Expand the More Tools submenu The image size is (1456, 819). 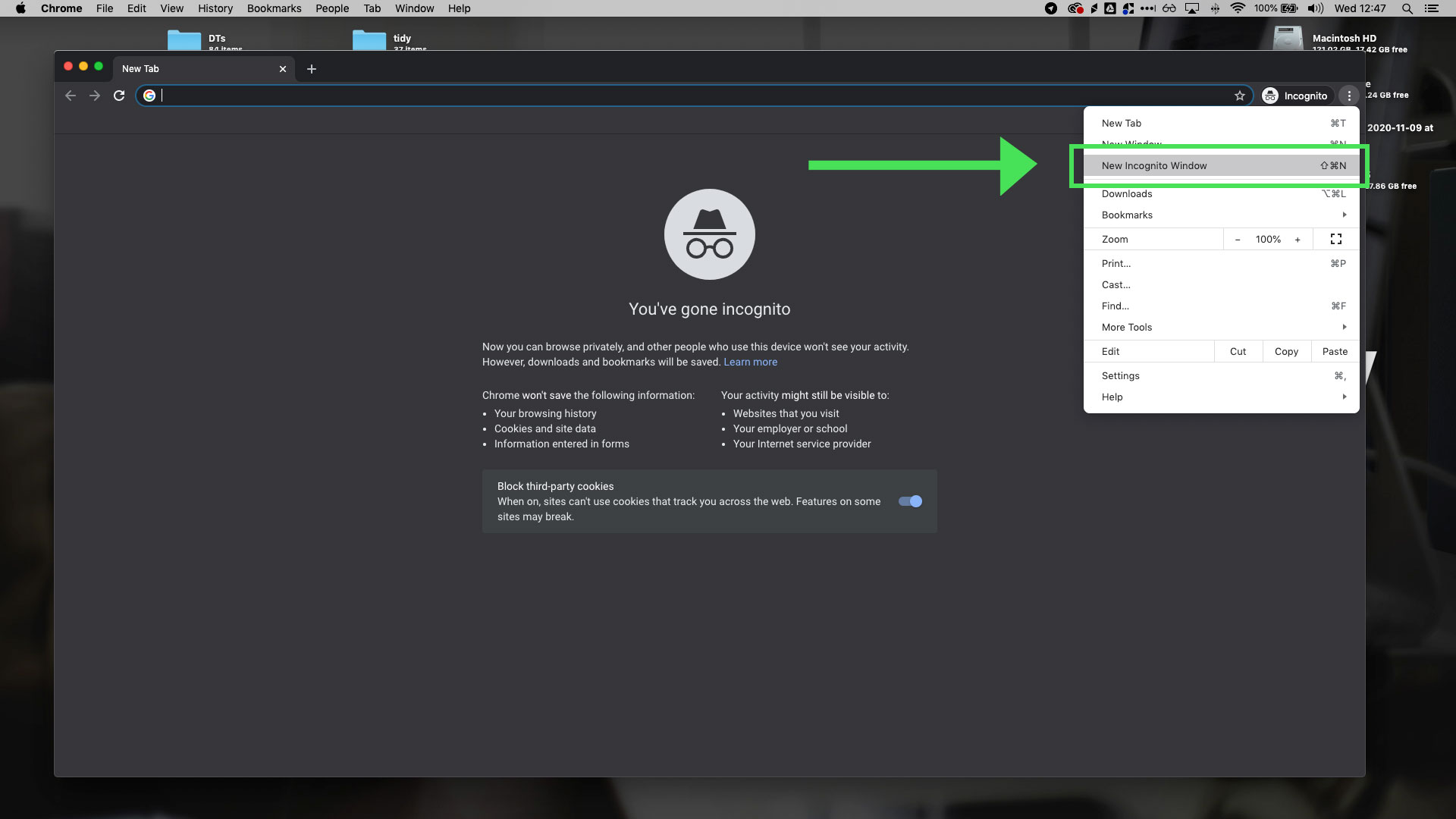tap(1222, 328)
